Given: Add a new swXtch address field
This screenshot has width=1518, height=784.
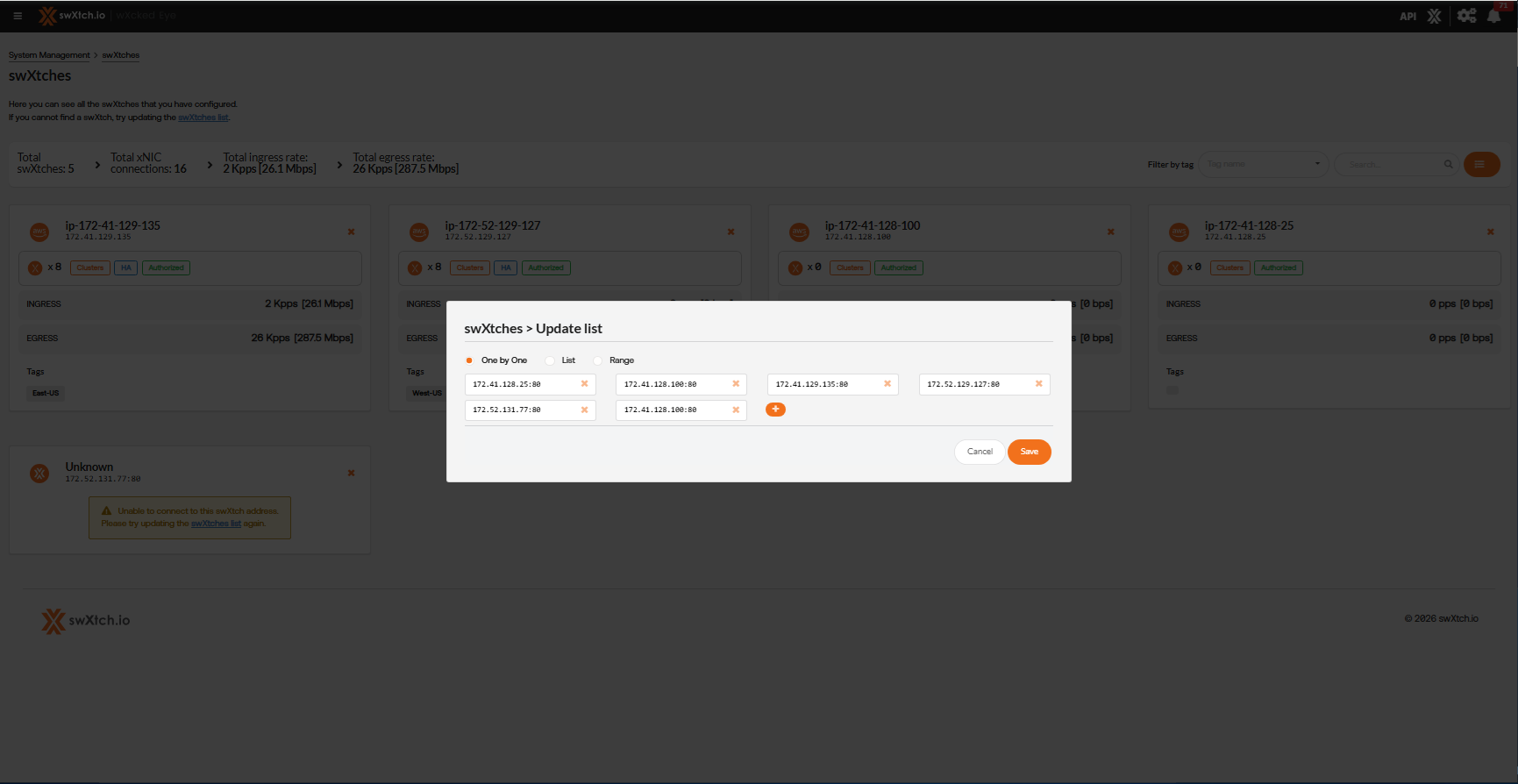Looking at the screenshot, I should (775, 410).
